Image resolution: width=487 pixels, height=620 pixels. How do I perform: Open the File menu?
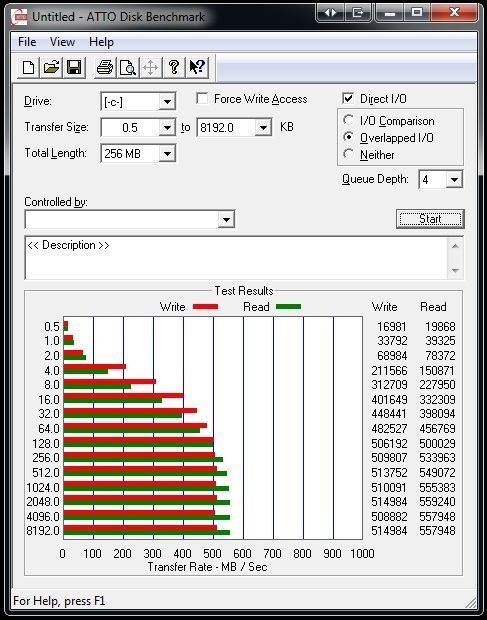point(27,42)
